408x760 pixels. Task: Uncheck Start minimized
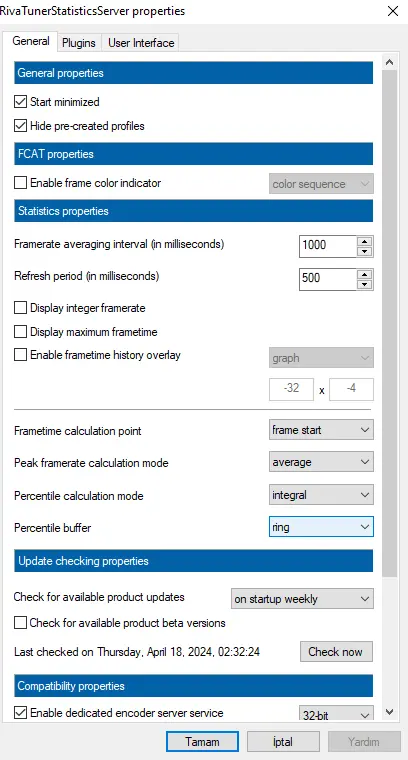(x=20, y=102)
